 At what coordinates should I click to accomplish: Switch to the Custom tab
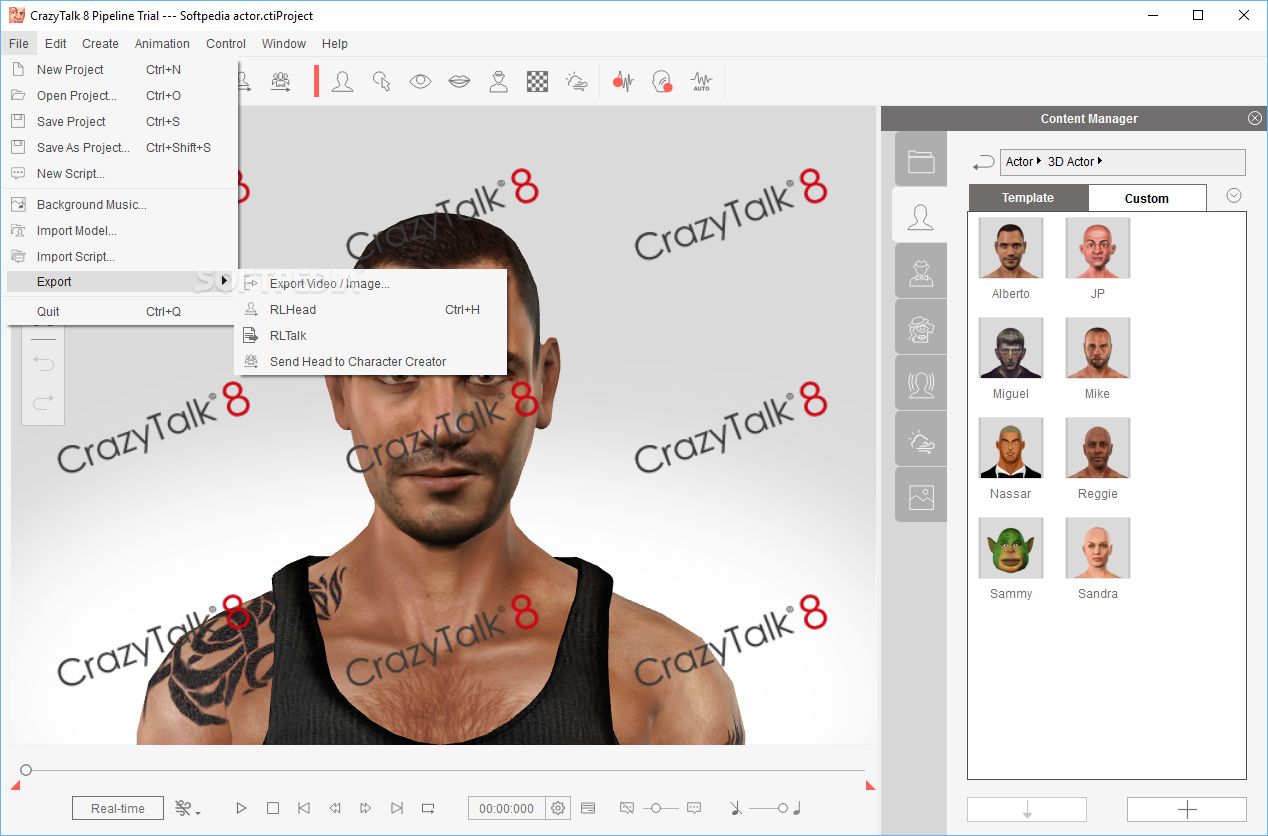(x=1146, y=198)
